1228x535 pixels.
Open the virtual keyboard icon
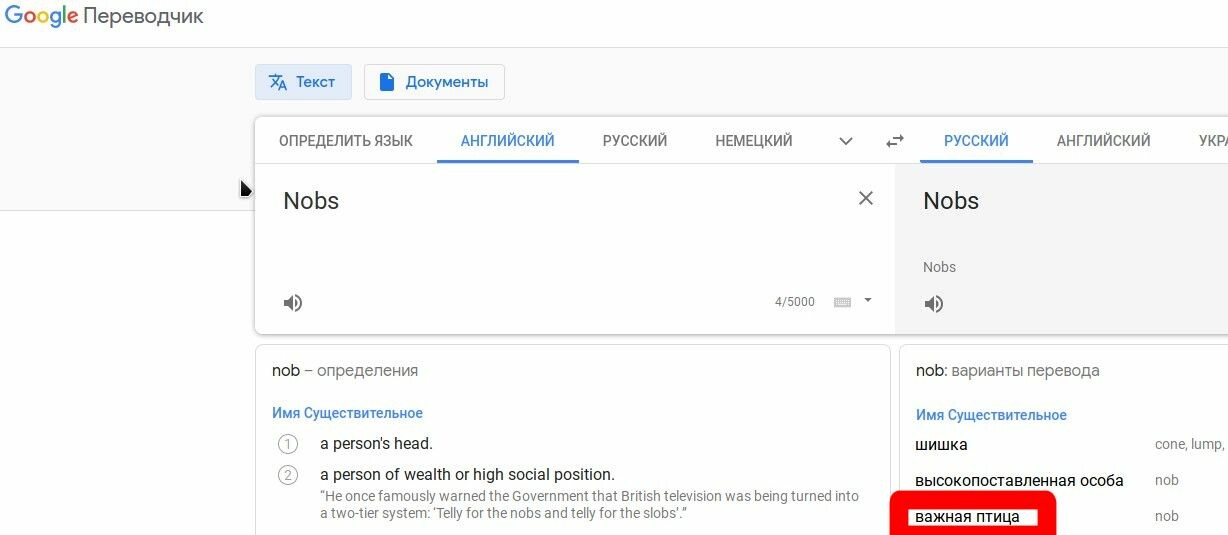[842, 302]
